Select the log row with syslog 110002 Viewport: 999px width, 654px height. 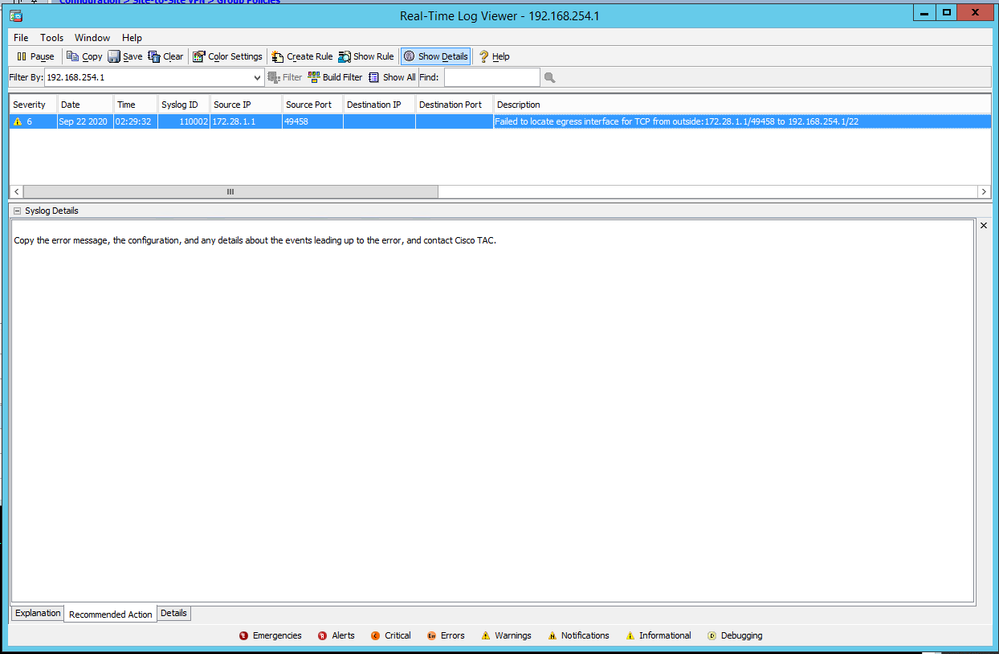point(500,121)
